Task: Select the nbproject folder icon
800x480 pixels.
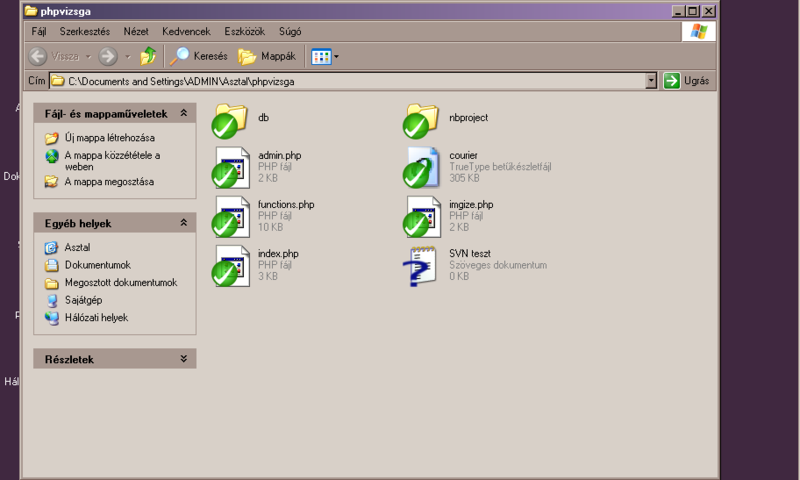Action: click(x=421, y=120)
